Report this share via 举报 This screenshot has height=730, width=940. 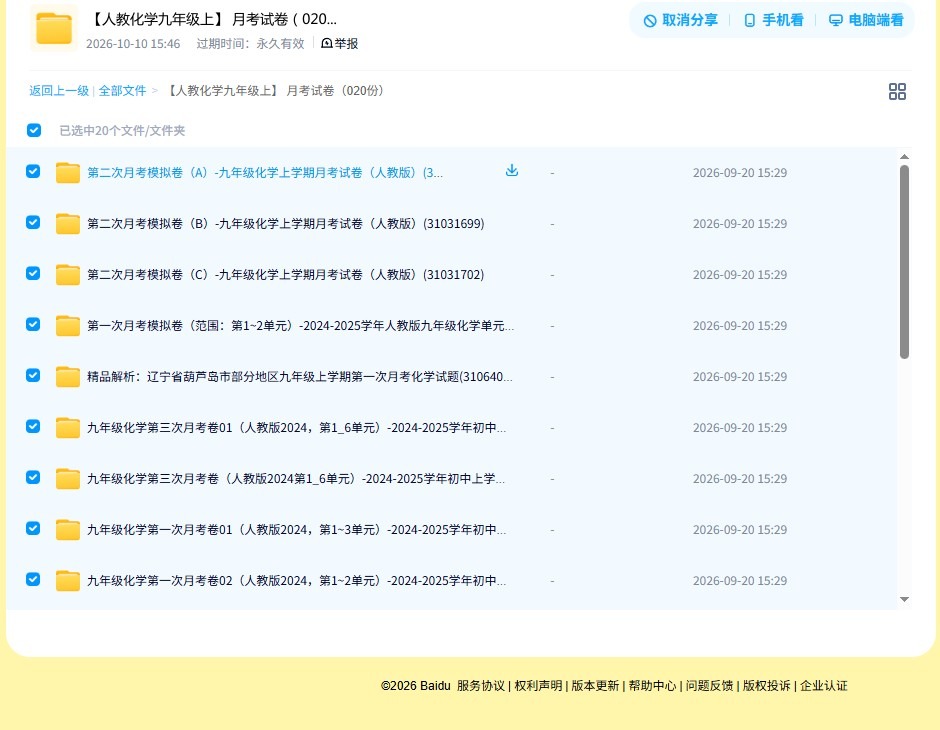pos(340,43)
